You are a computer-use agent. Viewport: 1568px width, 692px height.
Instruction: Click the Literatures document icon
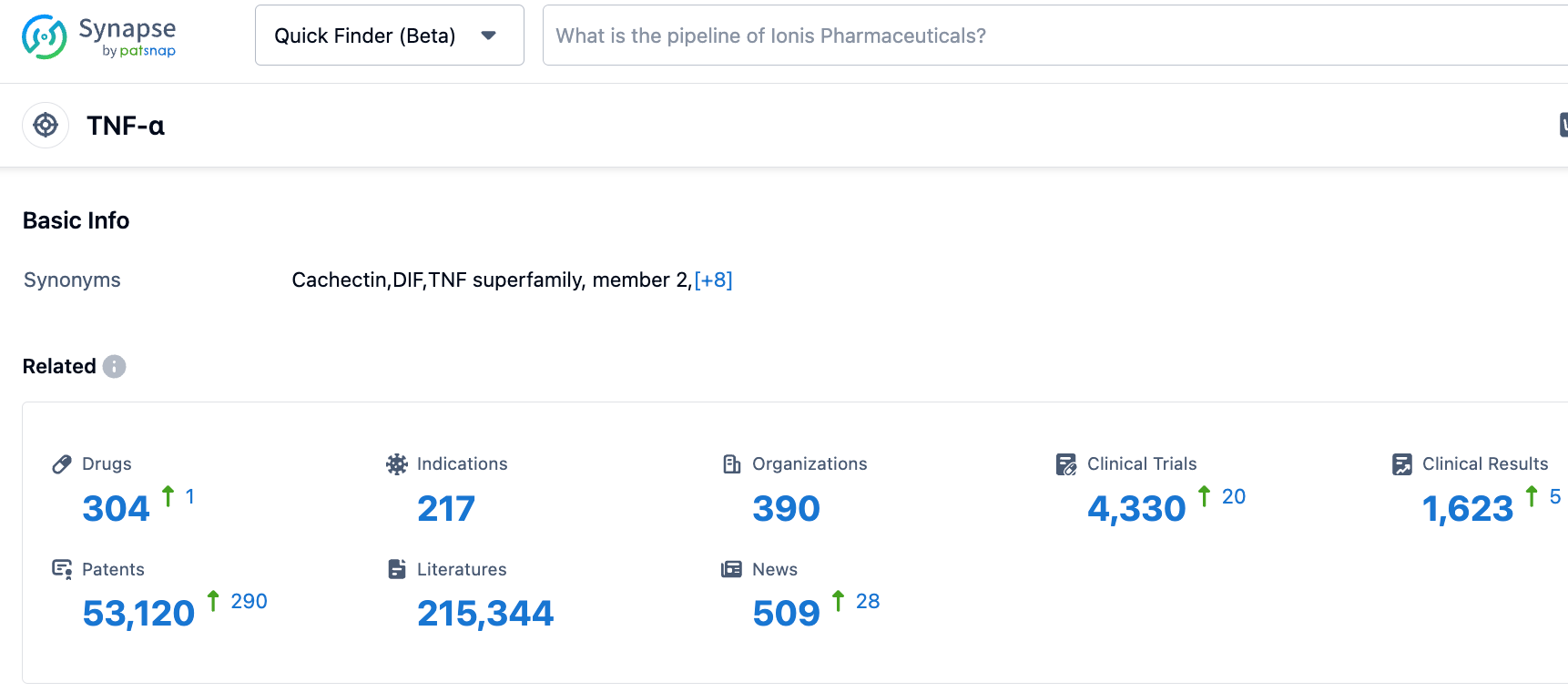(x=397, y=569)
